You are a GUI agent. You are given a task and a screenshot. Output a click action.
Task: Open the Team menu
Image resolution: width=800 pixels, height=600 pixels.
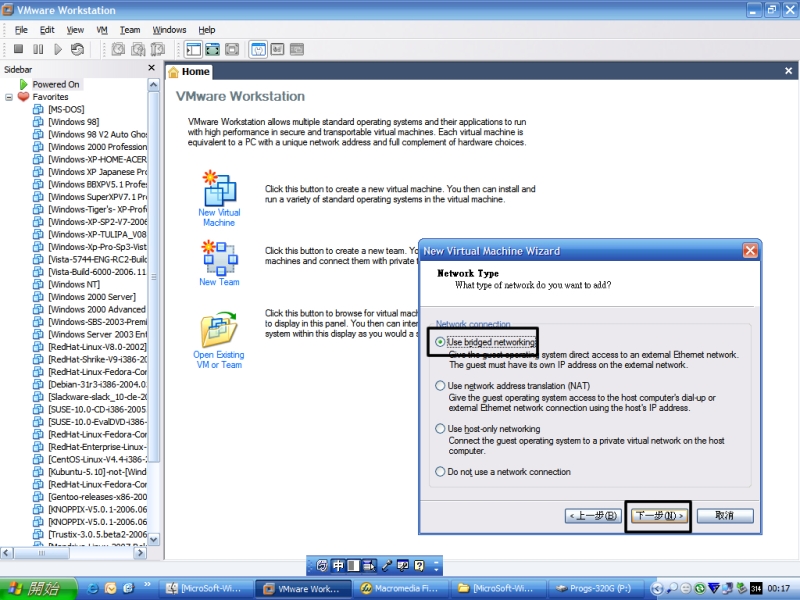[x=130, y=30]
